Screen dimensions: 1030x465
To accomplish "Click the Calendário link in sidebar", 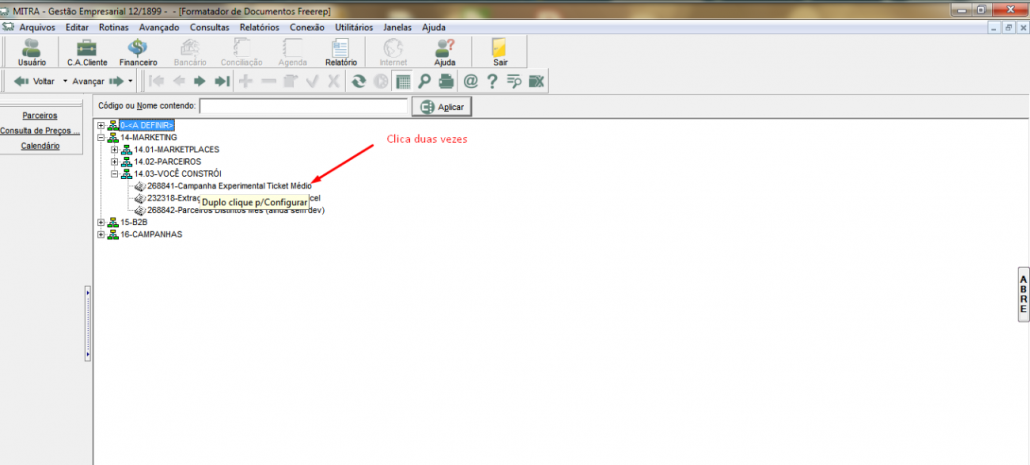I will click(x=40, y=146).
